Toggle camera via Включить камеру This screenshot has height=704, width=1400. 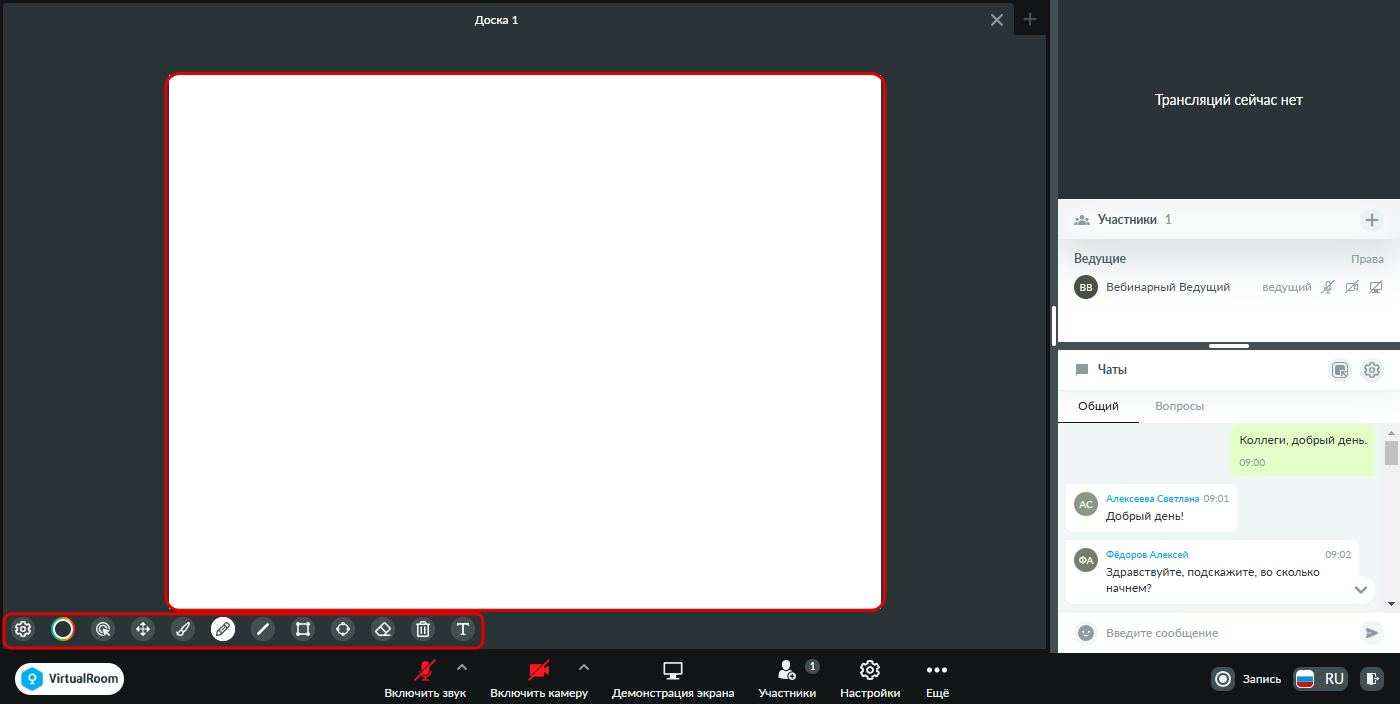click(x=539, y=679)
